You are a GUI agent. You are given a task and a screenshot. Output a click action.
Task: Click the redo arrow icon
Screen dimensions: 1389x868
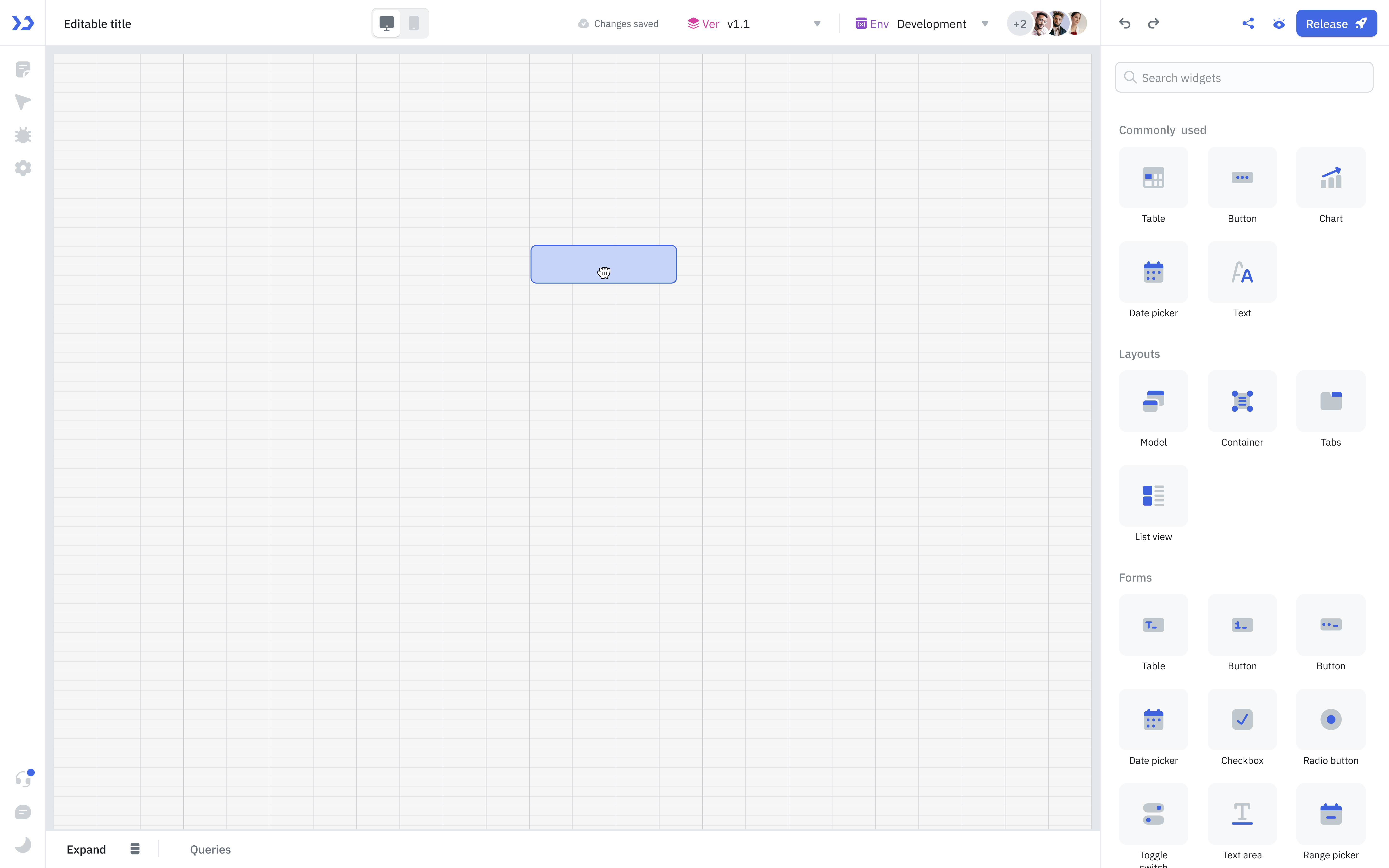[x=1153, y=24]
